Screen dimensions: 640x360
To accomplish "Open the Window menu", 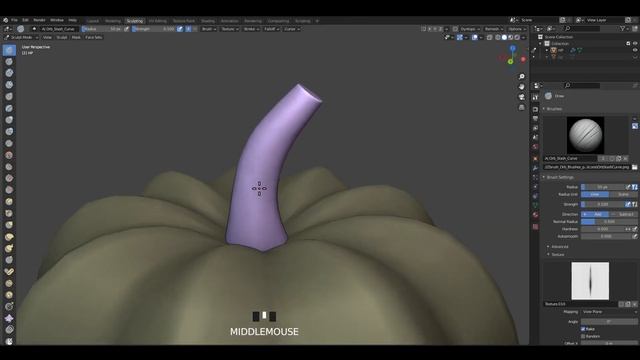I will click(57, 20).
